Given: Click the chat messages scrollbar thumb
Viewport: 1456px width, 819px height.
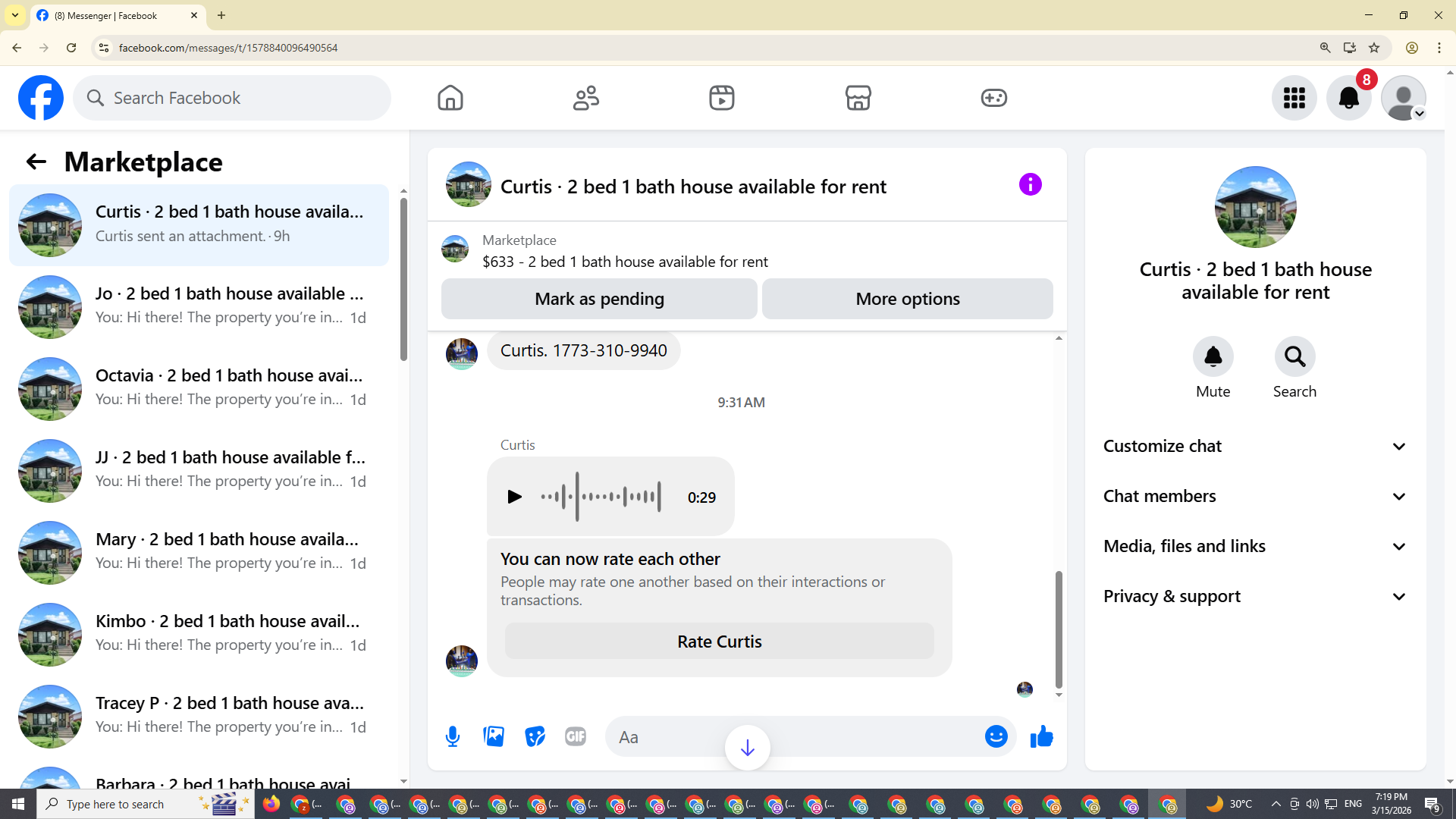Looking at the screenshot, I should pyautogui.click(x=1059, y=629).
